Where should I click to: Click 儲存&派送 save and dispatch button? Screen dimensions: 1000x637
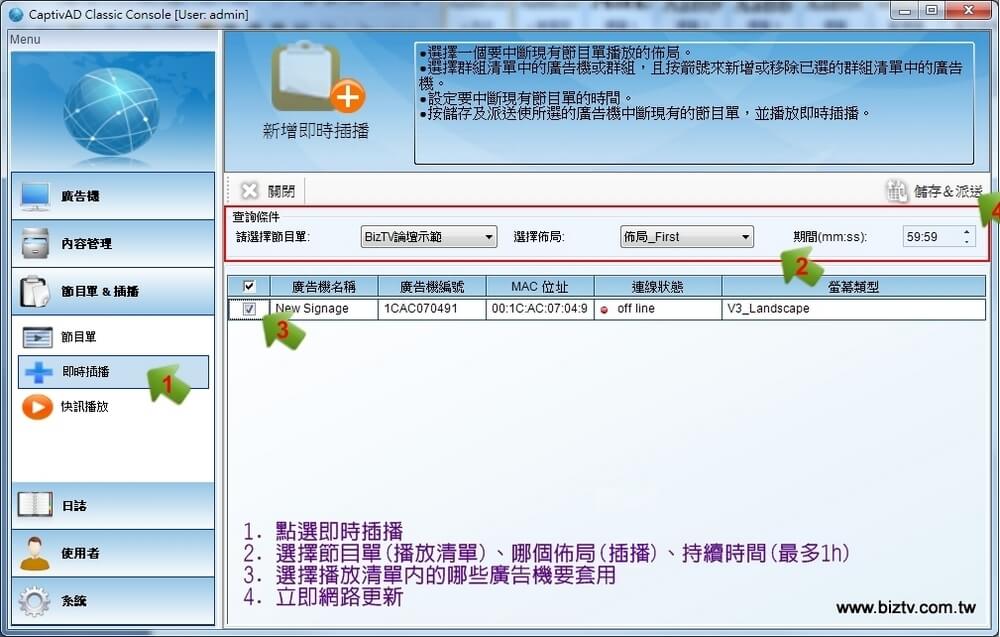click(934, 191)
